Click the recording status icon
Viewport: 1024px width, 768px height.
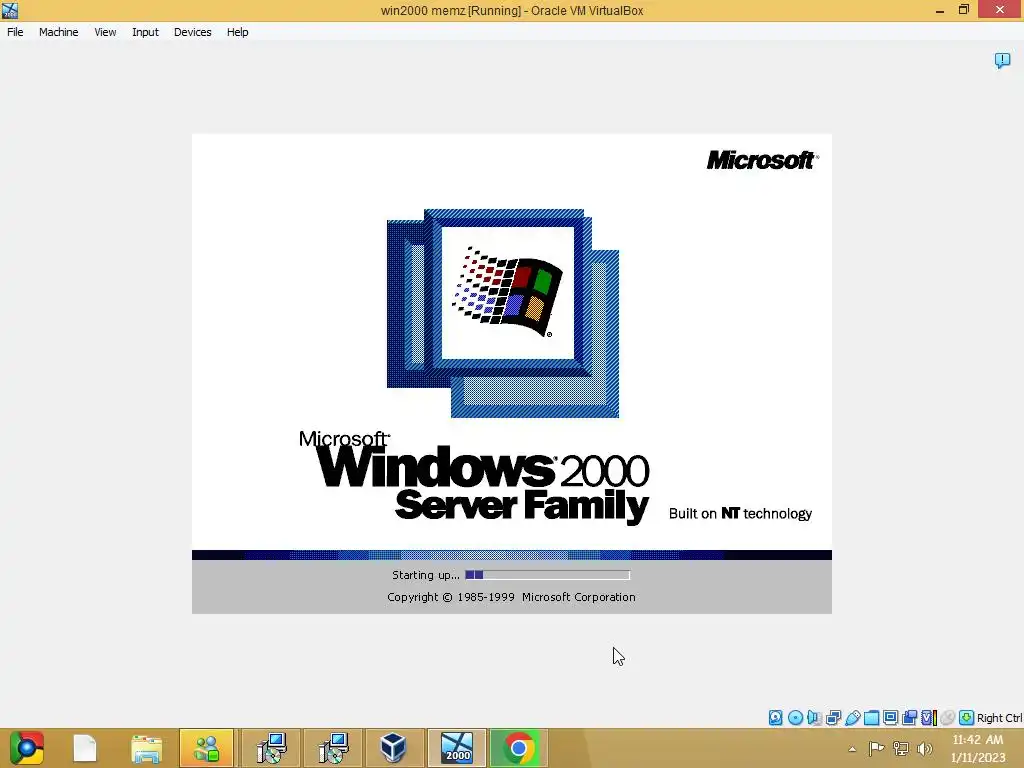tap(909, 718)
